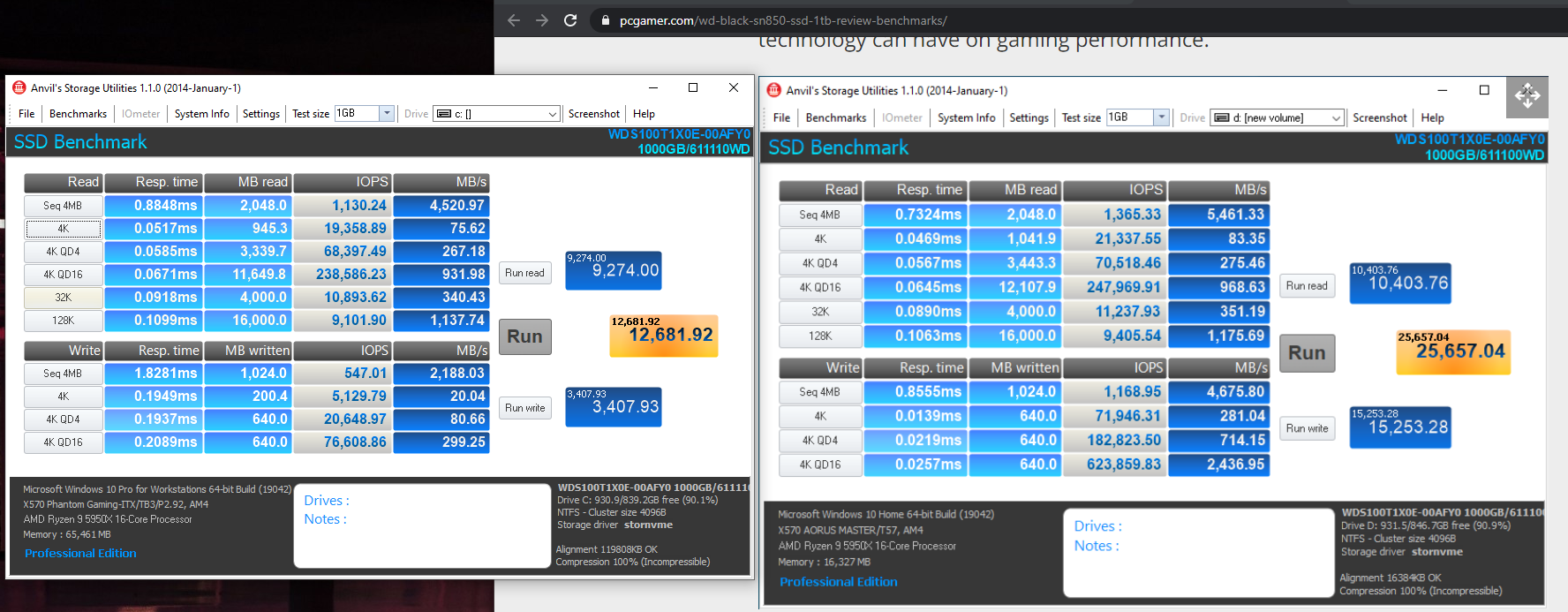Viewport: 1568px width, 612px height.
Task: Click 4,520.97 MB/s cell in left window
Action: pyautogui.click(x=441, y=206)
